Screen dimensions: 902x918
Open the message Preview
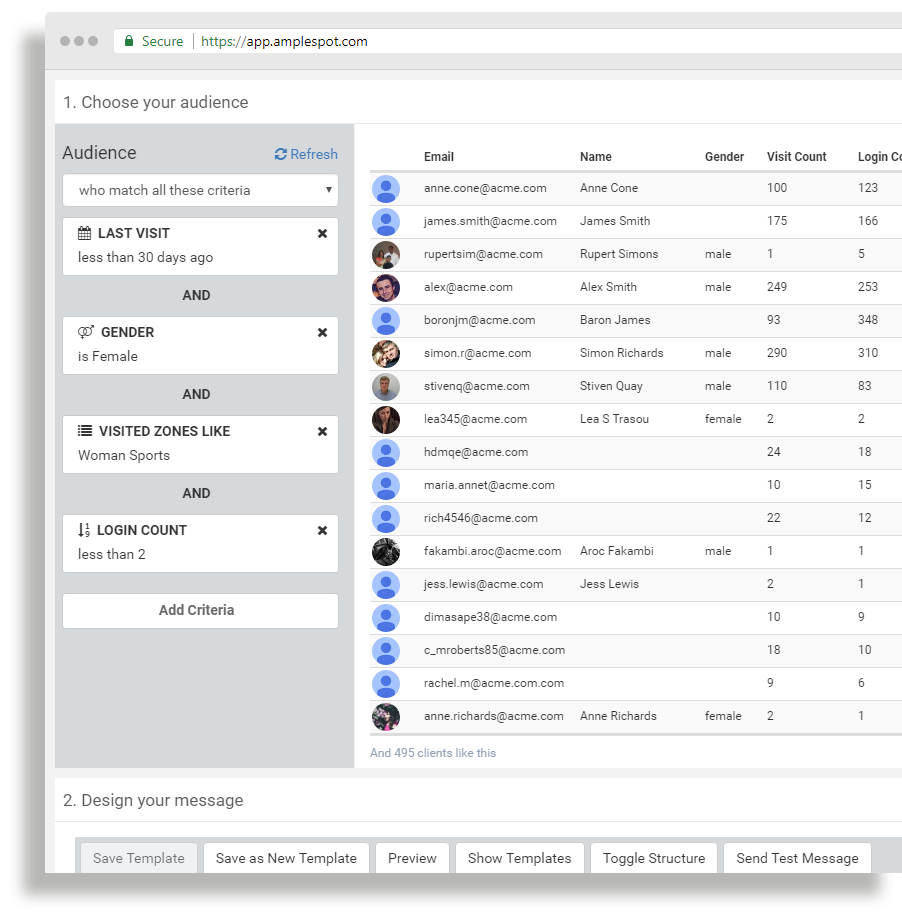pos(412,858)
